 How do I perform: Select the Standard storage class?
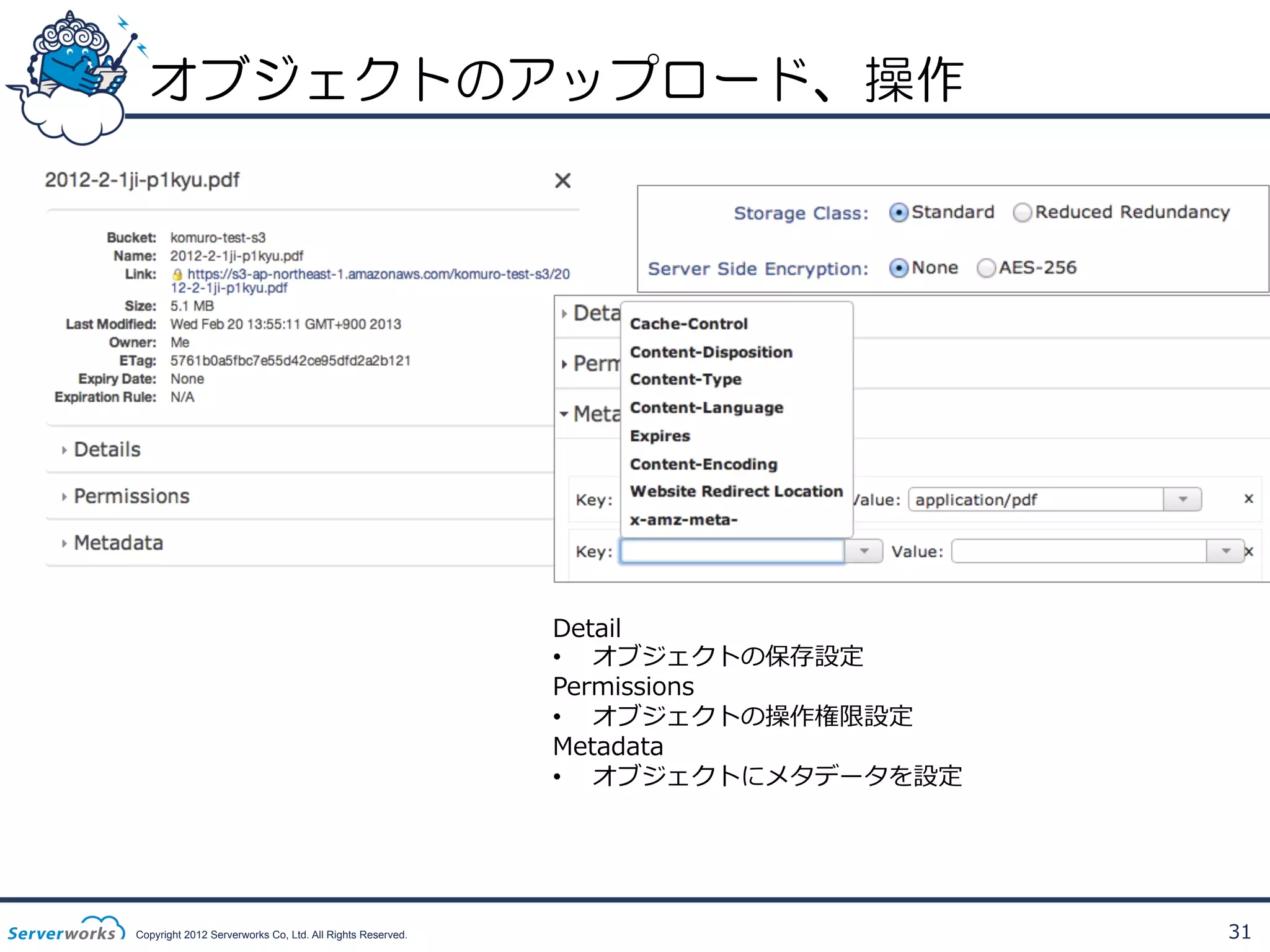[899, 213]
